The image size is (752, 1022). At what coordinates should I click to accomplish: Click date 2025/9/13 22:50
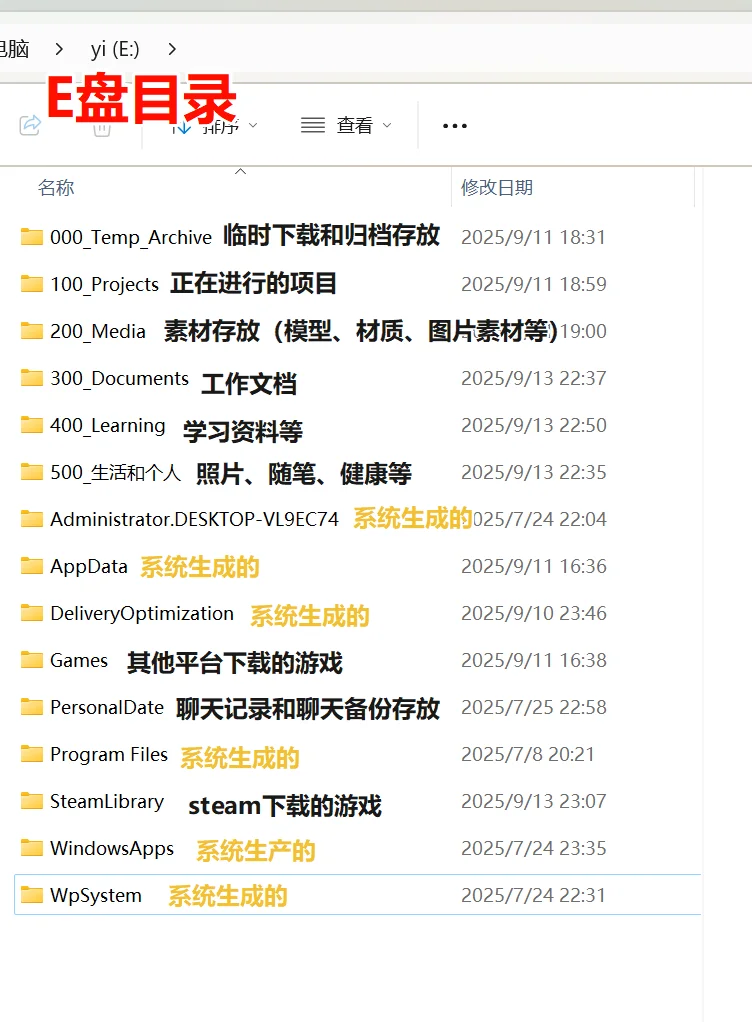click(534, 425)
